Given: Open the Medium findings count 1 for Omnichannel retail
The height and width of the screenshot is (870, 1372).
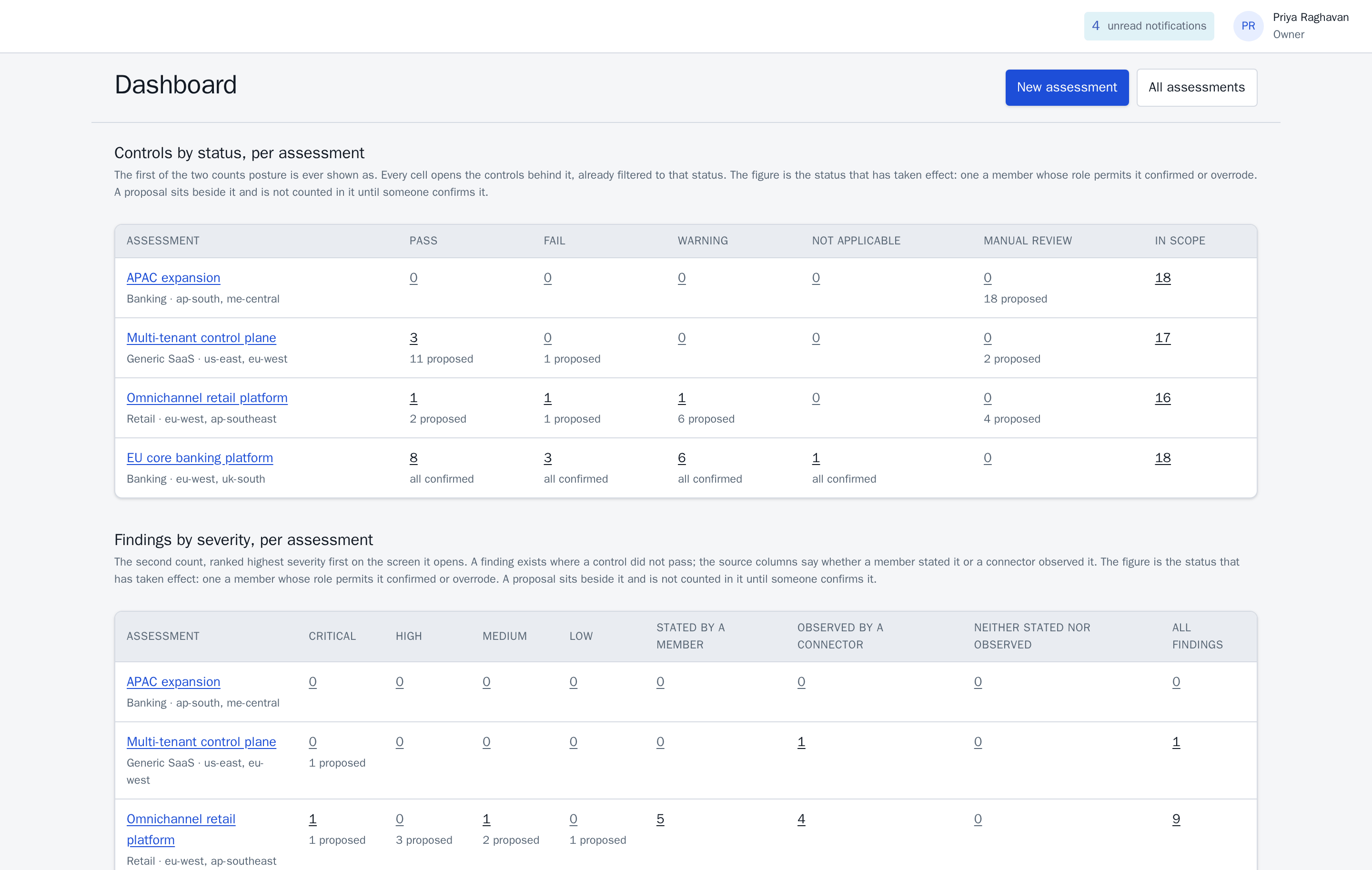Looking at the screenshot, I should tap(486, 819).
